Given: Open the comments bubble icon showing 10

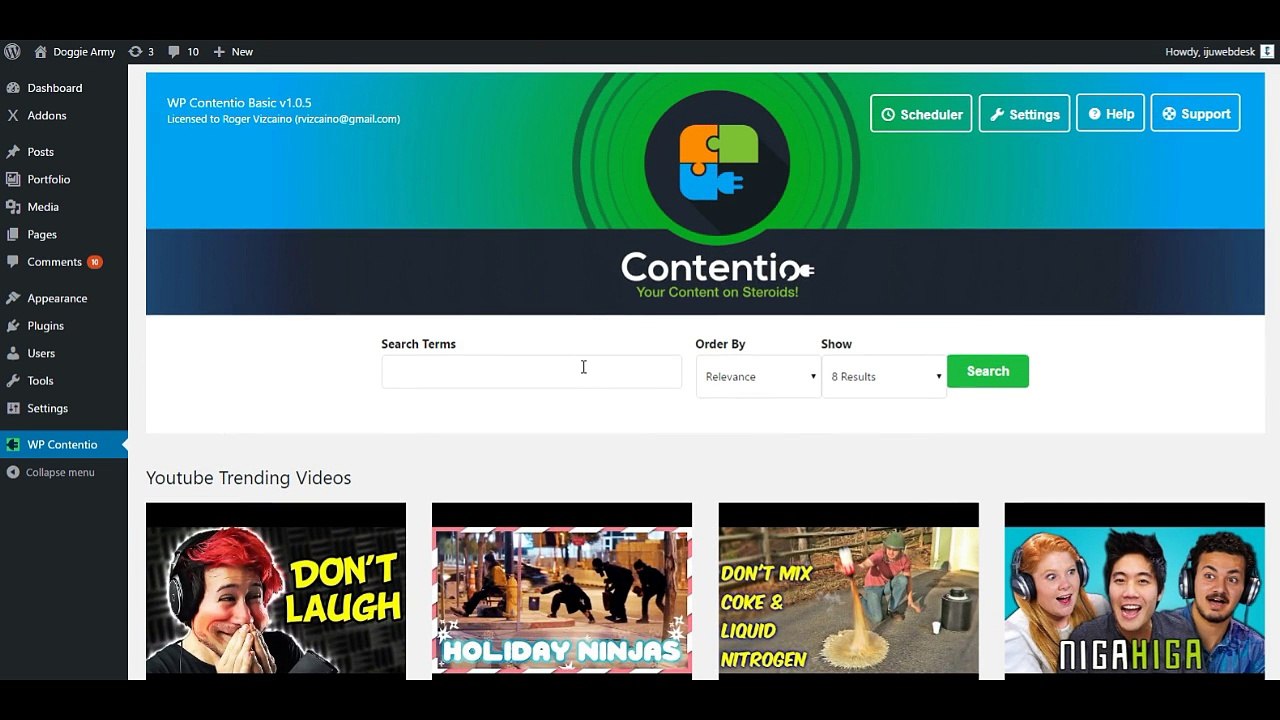Looking at the screenshot, I should click(x=174, y=51).
